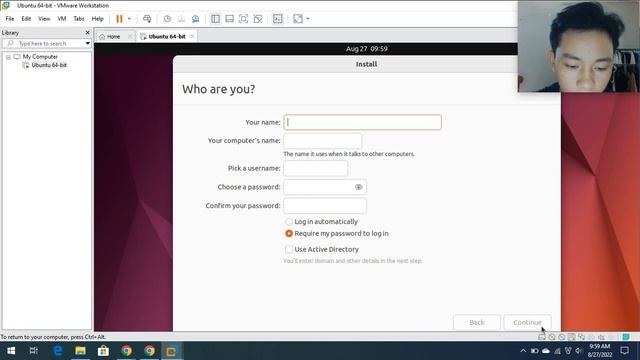Click the Confirm your password field
The image size is (640, 360).
coord(325,206)
